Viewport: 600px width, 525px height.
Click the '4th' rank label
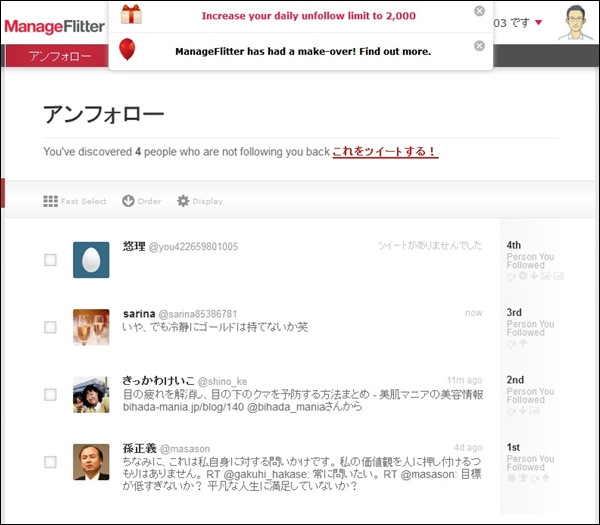click(x=514, y=245)
